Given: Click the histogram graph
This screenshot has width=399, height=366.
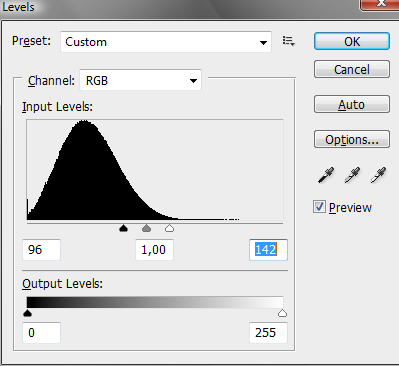Looking at the screenshot, I should (155, 170).
